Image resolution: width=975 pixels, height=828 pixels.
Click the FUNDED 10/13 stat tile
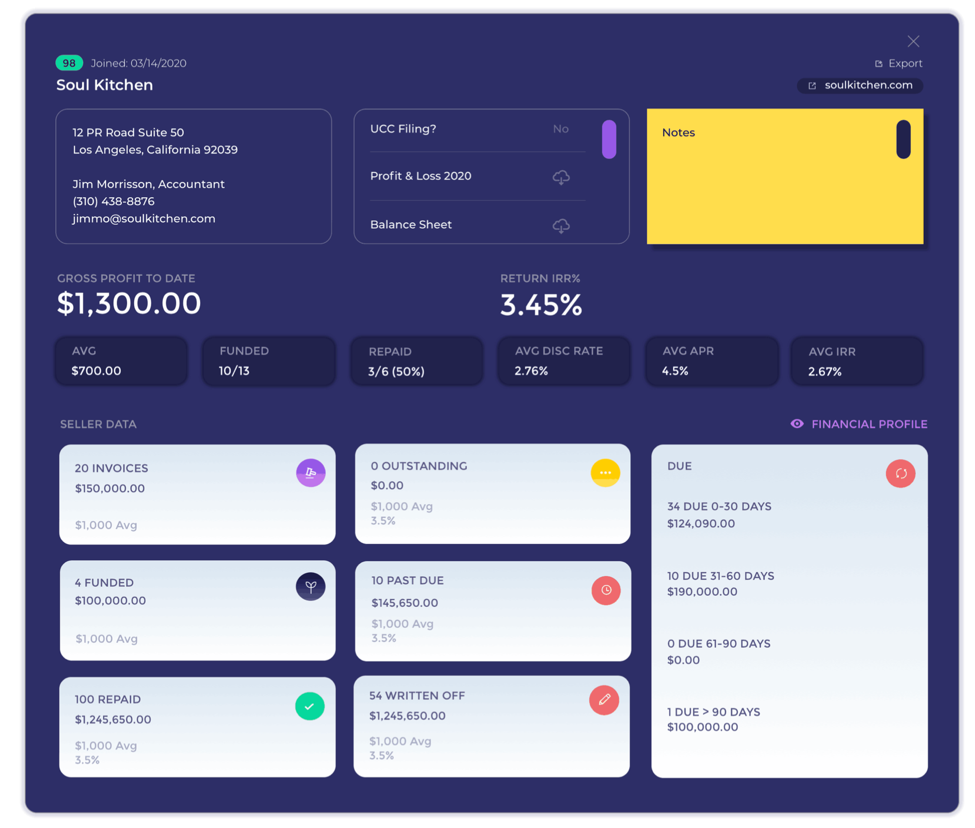pos(269,361)
